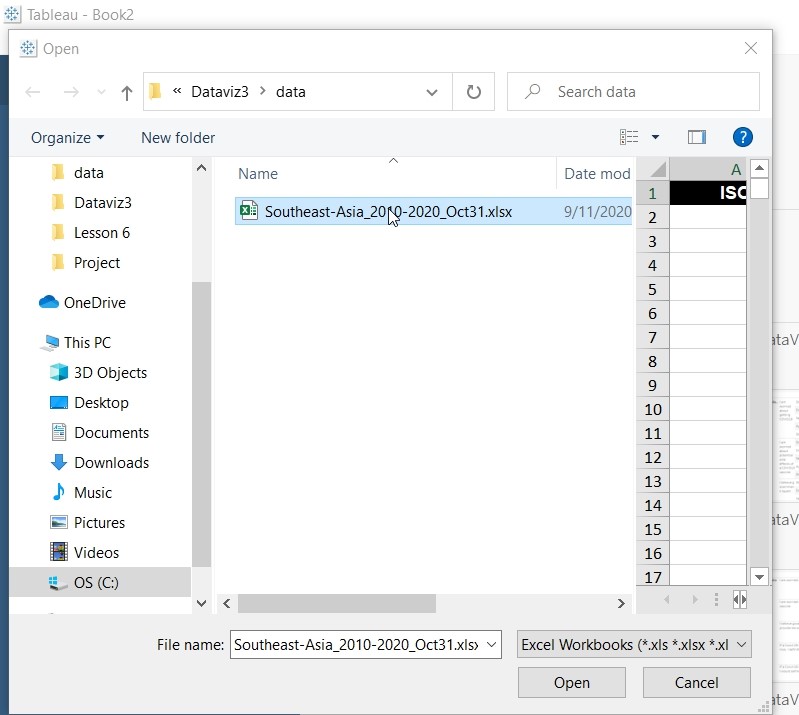Sort files by the Name column

coord(258,174)
